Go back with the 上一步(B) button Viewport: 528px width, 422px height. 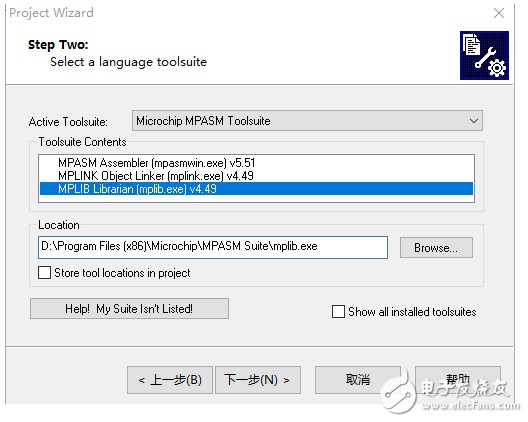click(x=170, y=380)
